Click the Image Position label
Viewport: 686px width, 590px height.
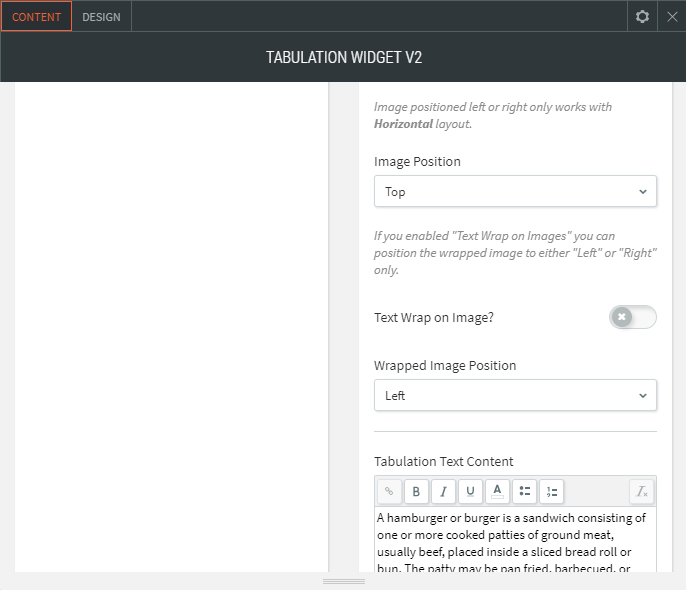pos(417,161)
